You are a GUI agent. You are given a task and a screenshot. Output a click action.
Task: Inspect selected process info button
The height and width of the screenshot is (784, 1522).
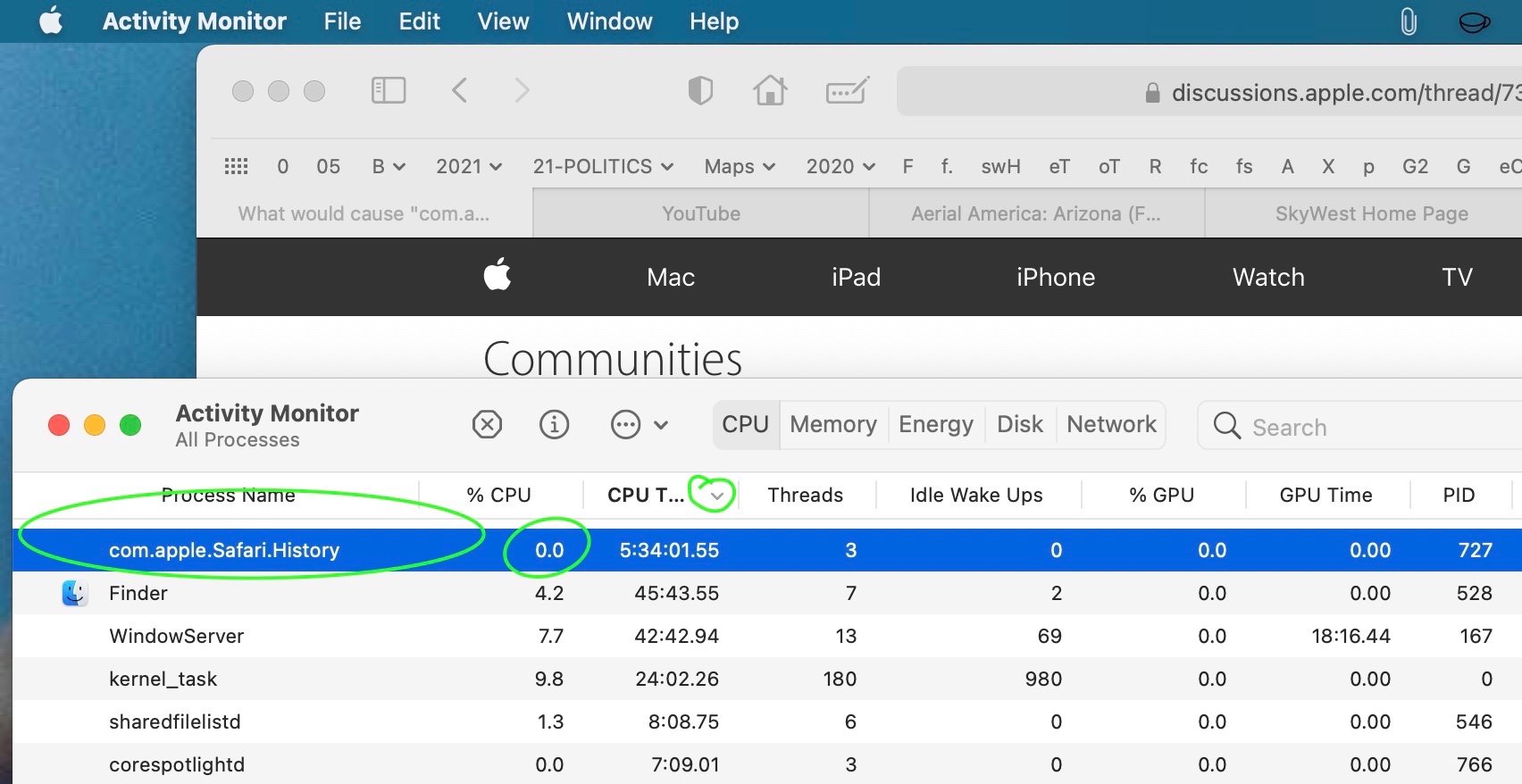pos(554,424)
